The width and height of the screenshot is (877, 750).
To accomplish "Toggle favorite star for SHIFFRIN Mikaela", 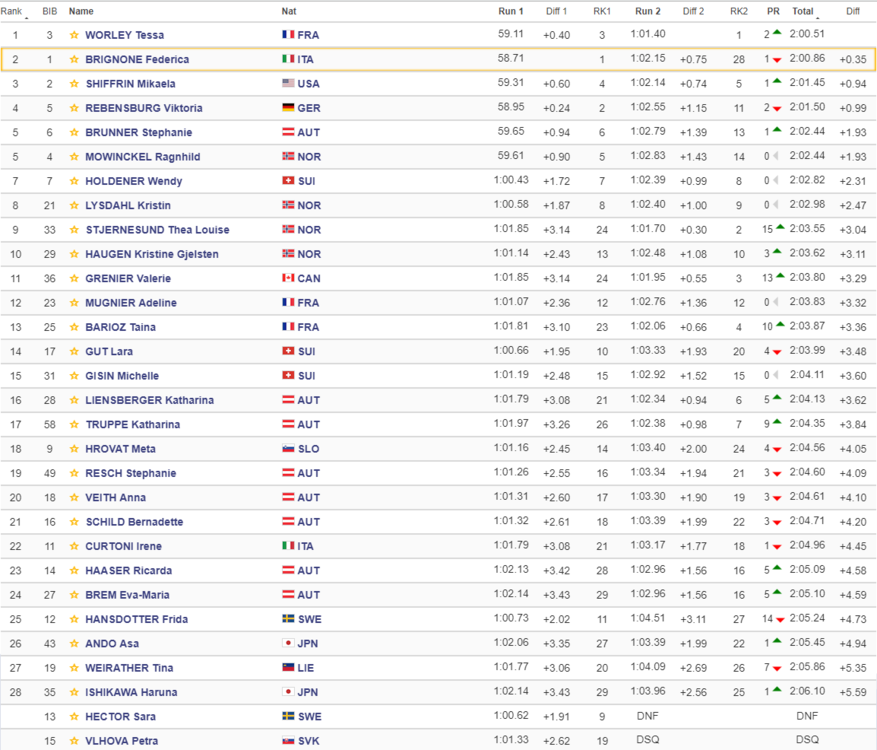I will [x=74, y=84].
